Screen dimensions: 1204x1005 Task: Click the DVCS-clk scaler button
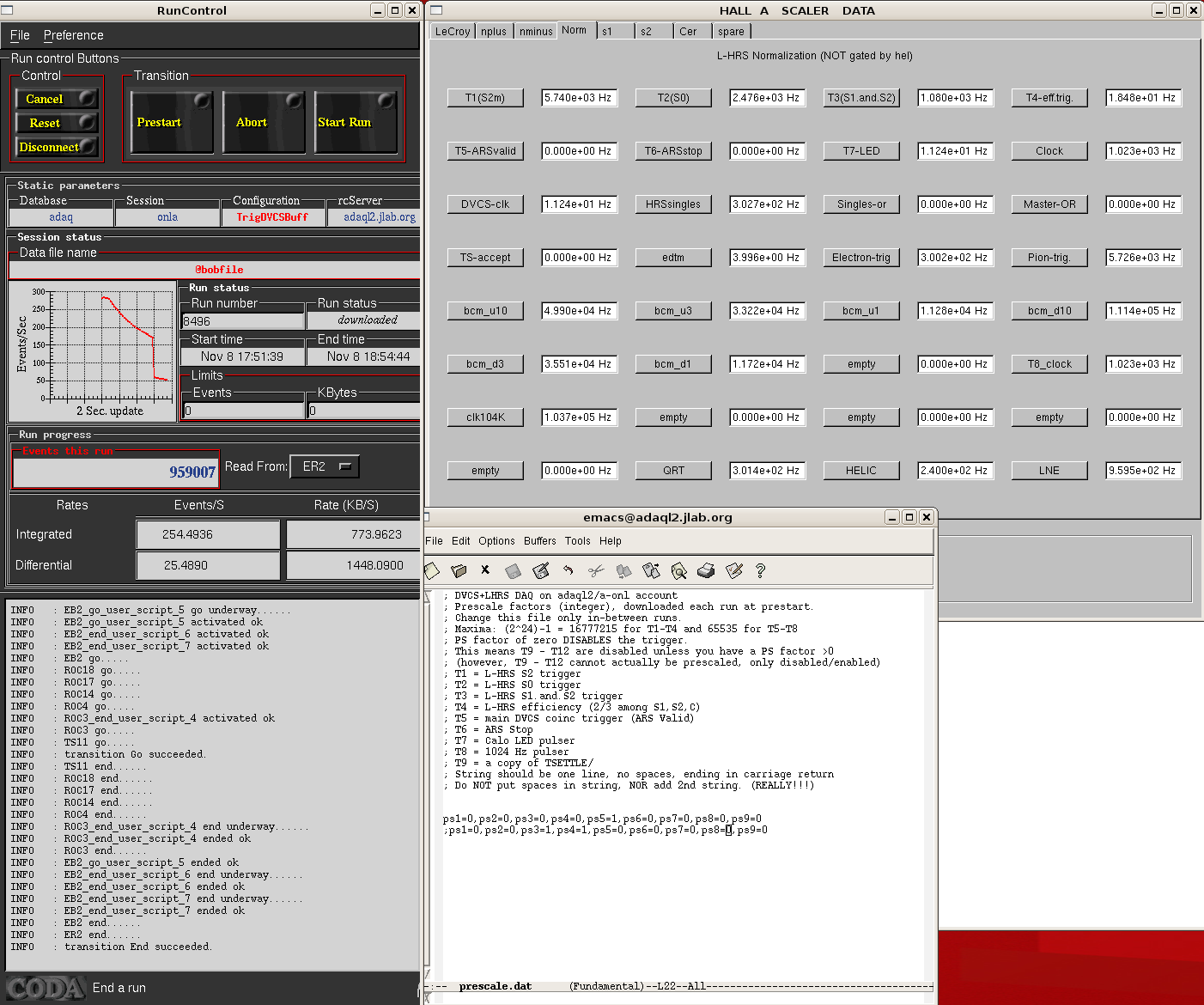click(x=485, y=204)
